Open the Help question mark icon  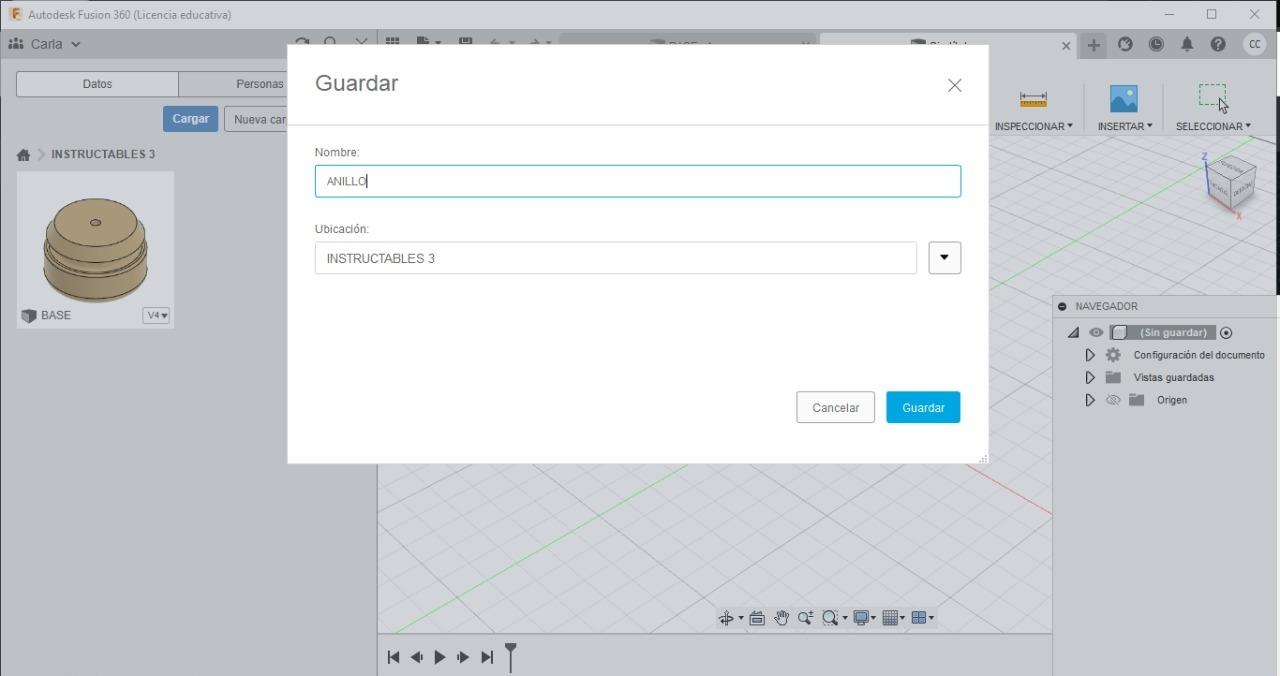coord(1218,44)
